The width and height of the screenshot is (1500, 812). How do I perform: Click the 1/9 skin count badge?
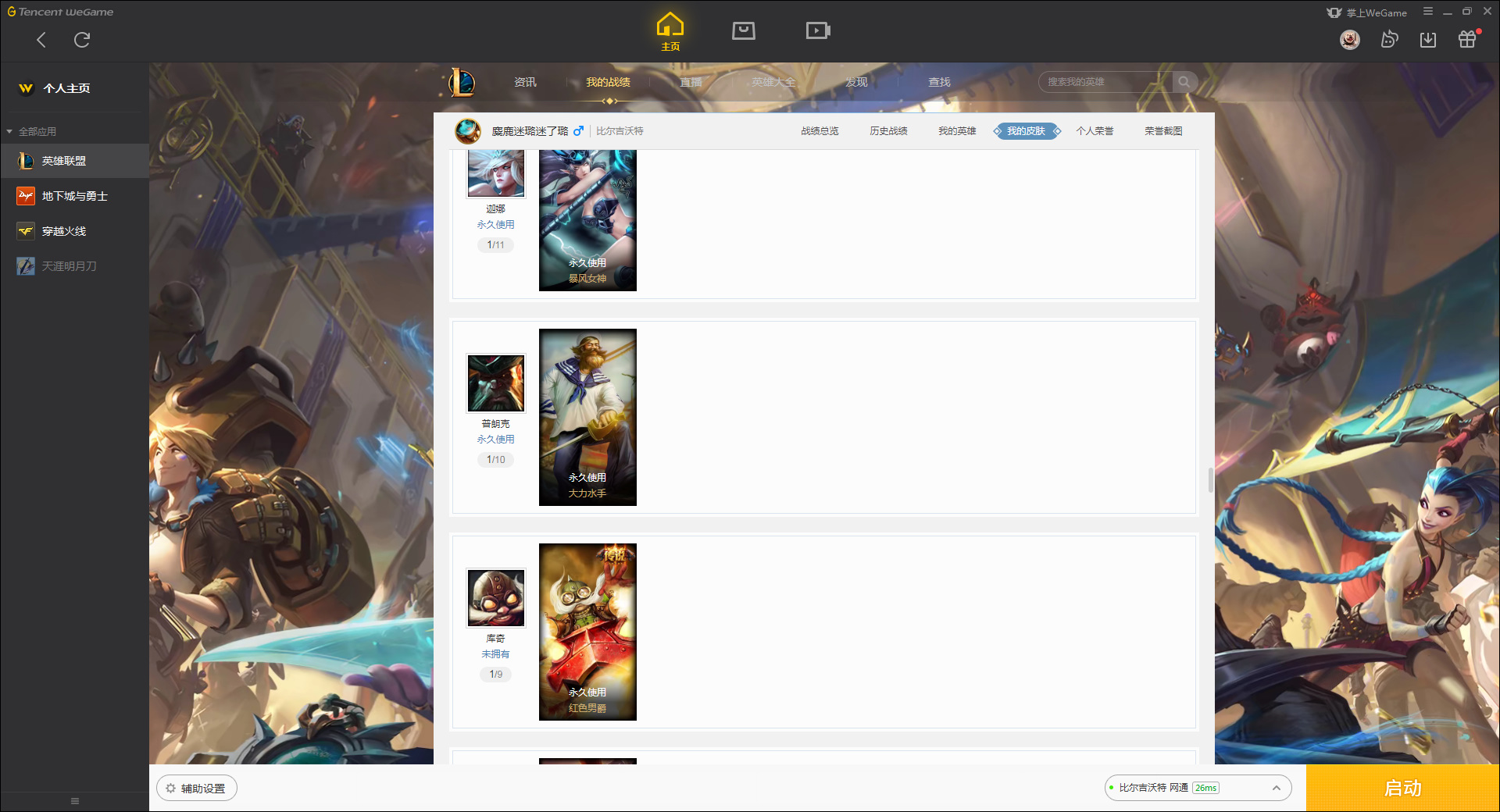495,675
